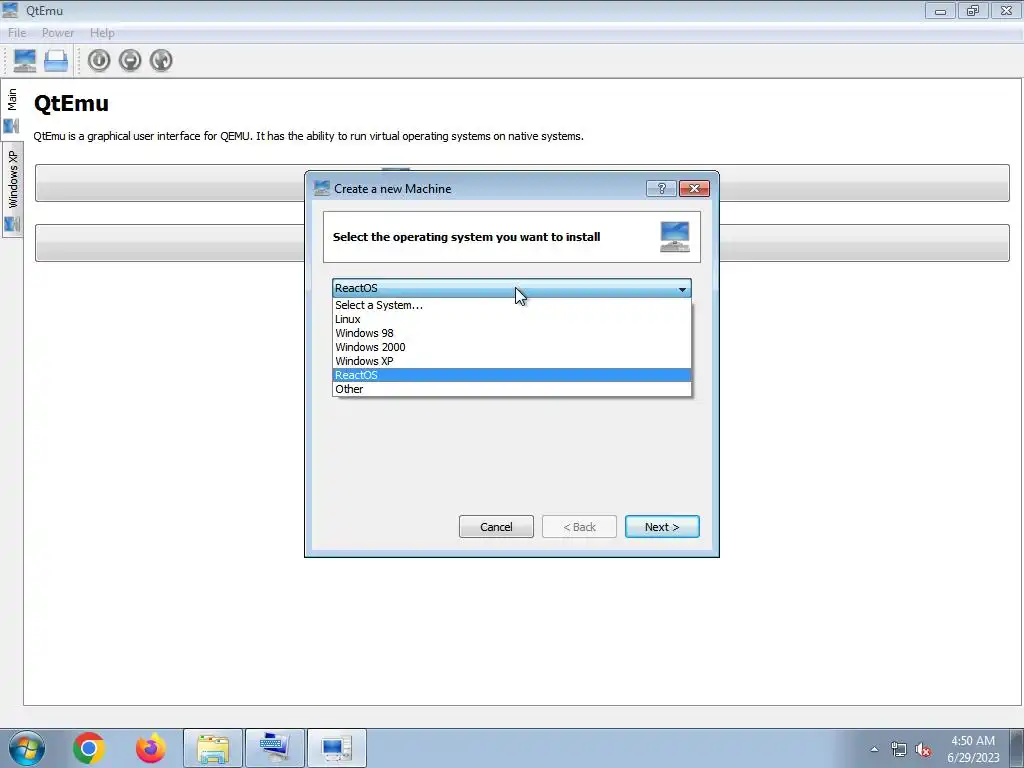Open File Explorer from the taskbar
Viewport: 1024px width, 768px height.
pos(213,748)
